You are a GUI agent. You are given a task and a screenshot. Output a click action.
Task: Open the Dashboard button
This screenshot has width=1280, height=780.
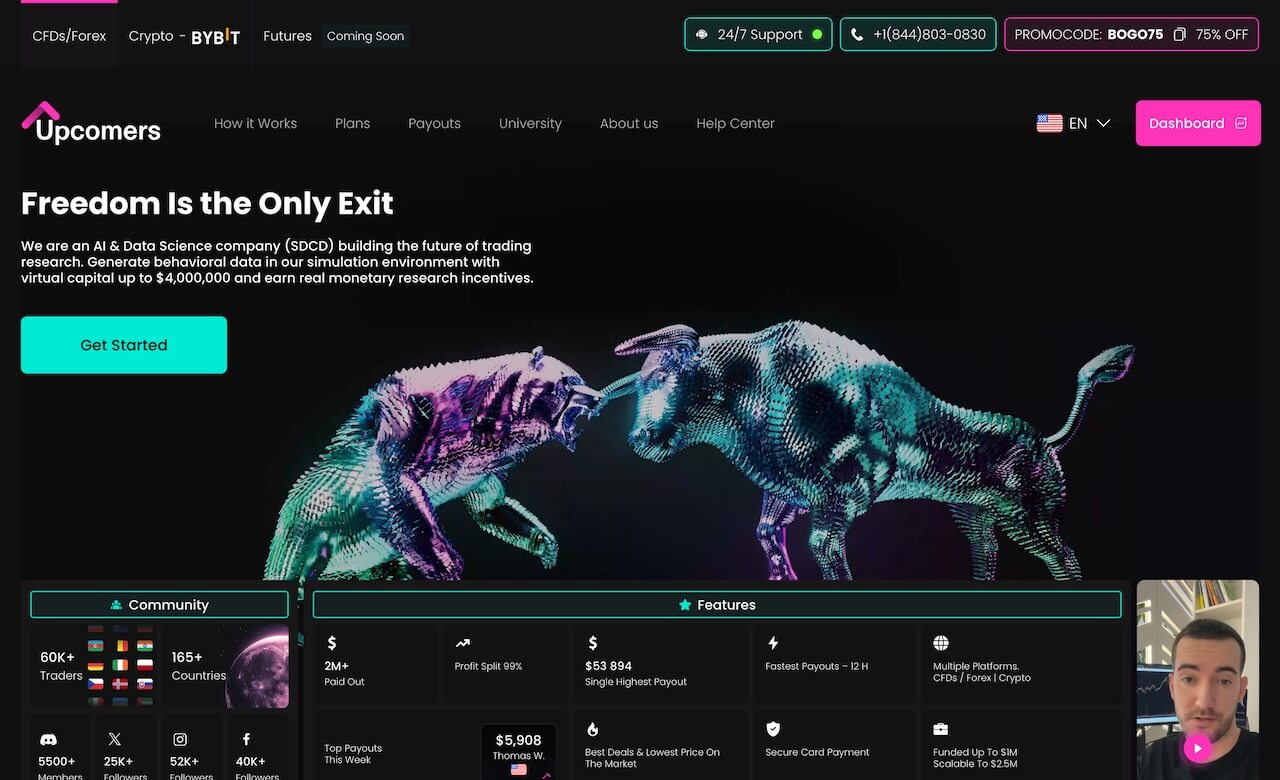(x=1197, y=123)
